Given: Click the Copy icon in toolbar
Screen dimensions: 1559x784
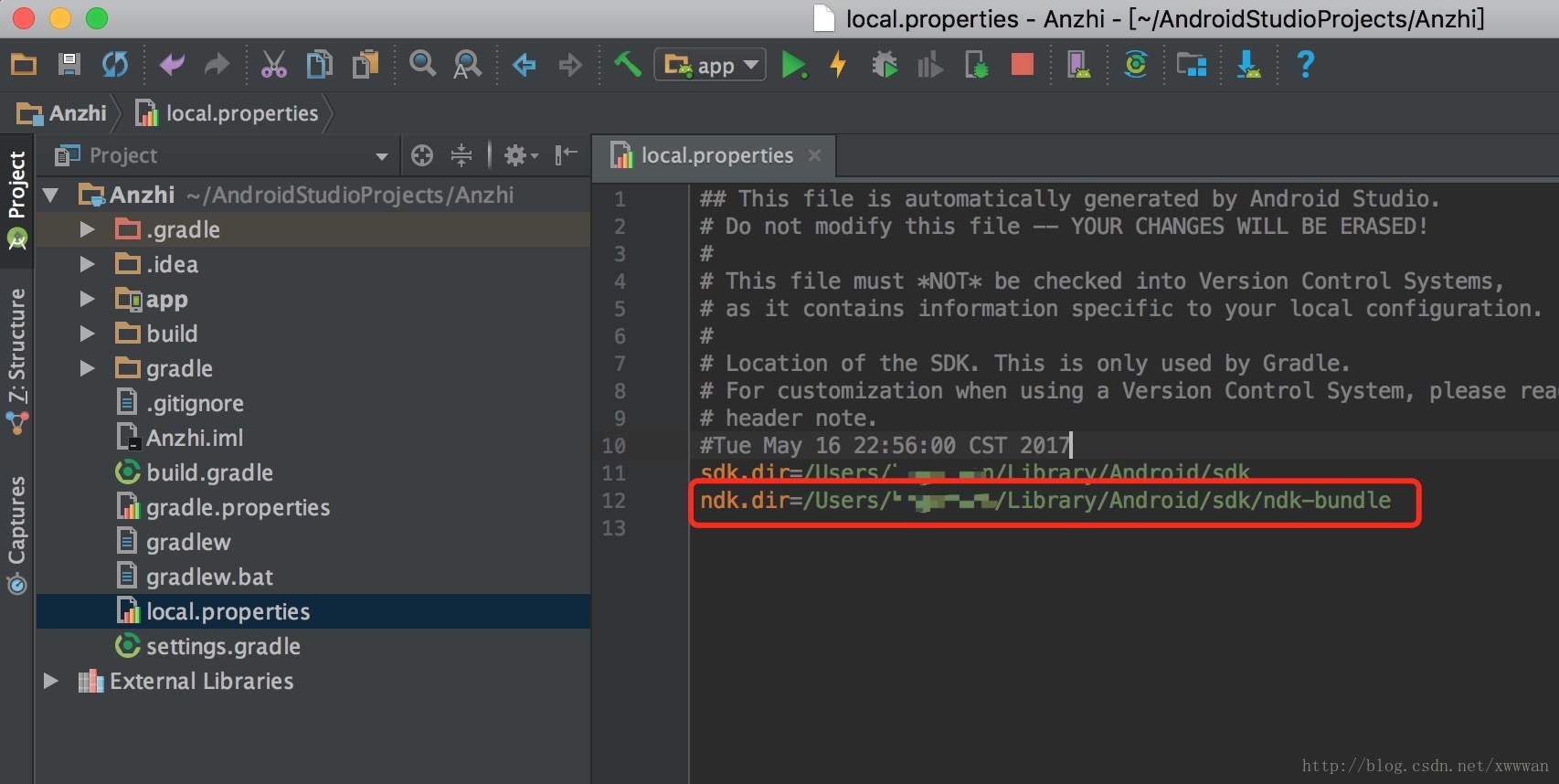Looking at the screenshot, I should (x=319, y=64).
